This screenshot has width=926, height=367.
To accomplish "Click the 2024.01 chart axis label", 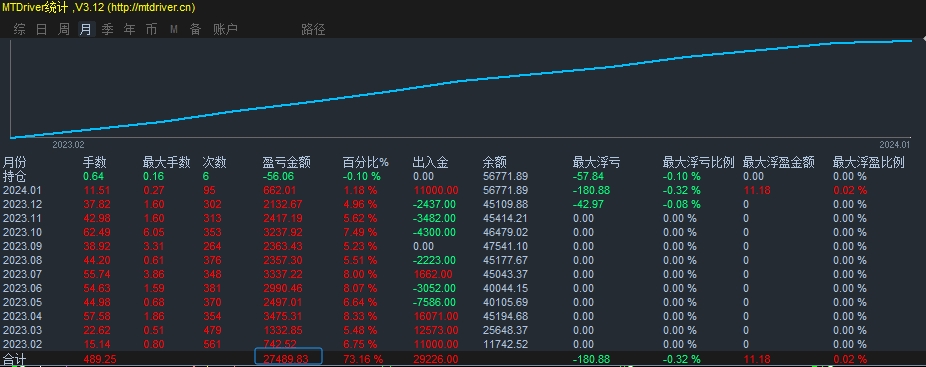I will [895, 145].
